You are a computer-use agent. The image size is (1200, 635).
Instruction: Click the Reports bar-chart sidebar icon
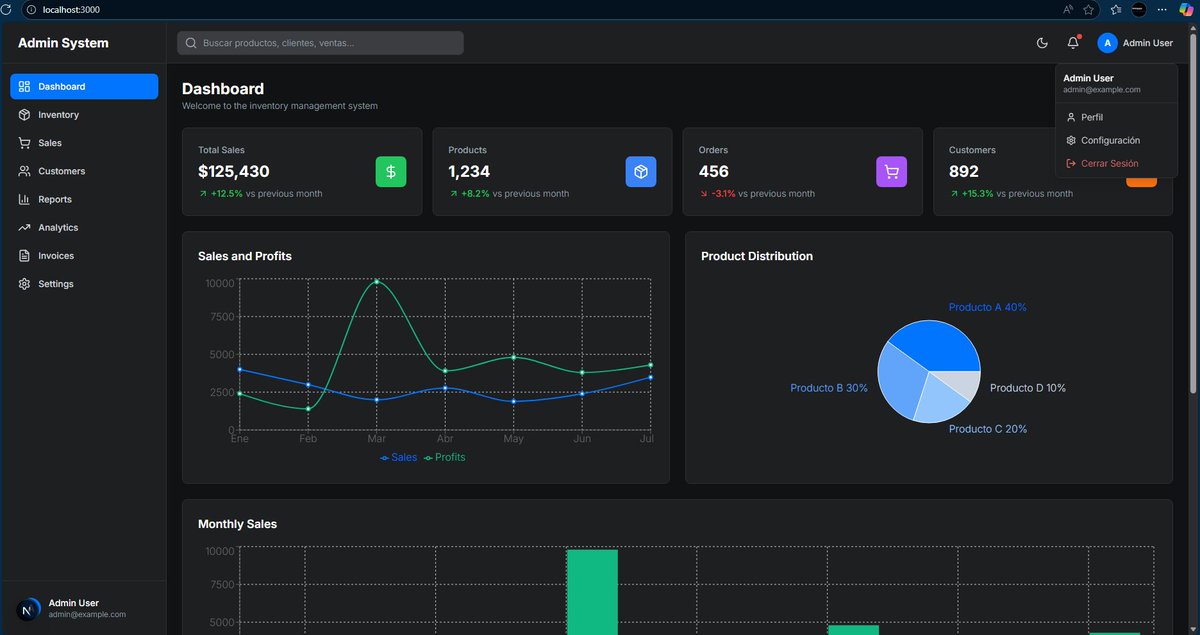23,199
